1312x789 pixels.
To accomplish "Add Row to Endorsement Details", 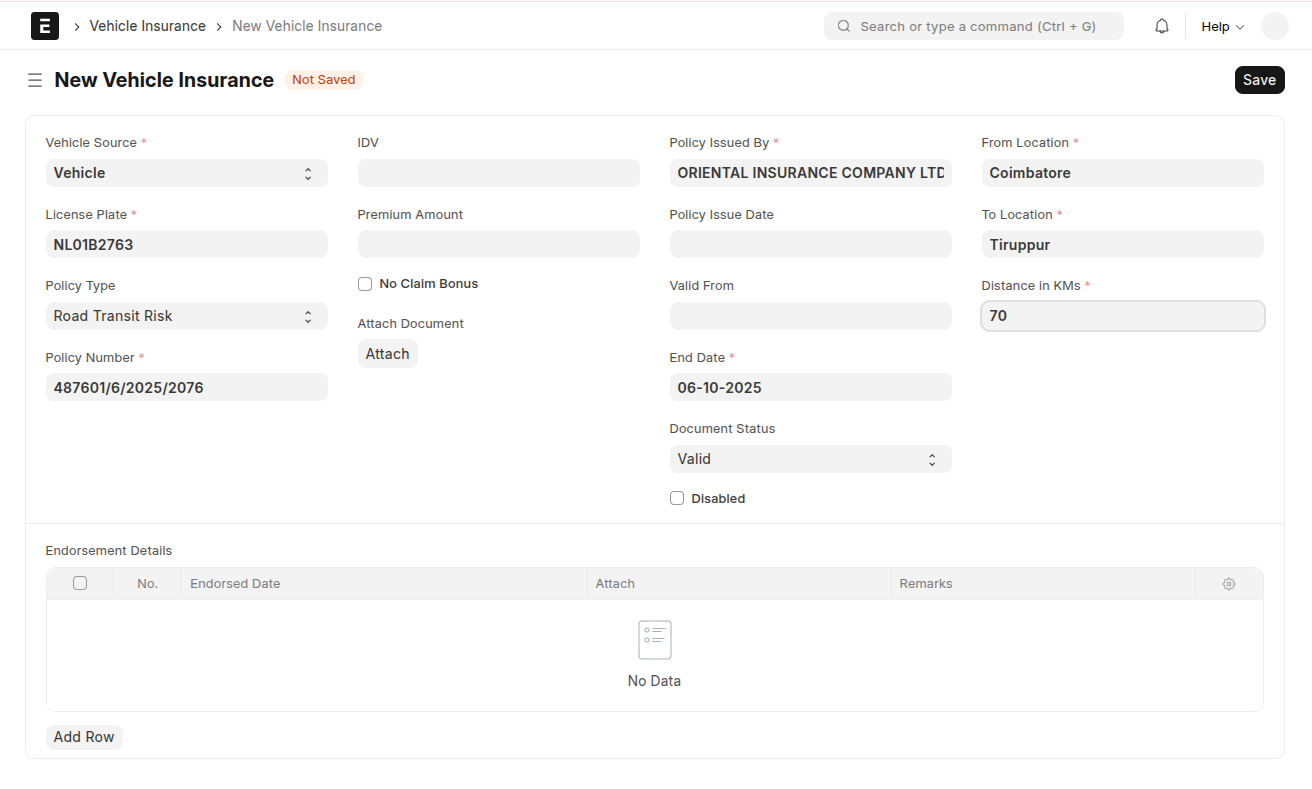I will tap(84, 737).
